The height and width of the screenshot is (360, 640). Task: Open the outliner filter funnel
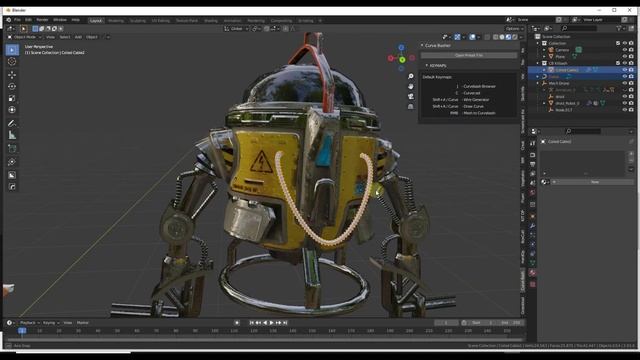(619, 29)
